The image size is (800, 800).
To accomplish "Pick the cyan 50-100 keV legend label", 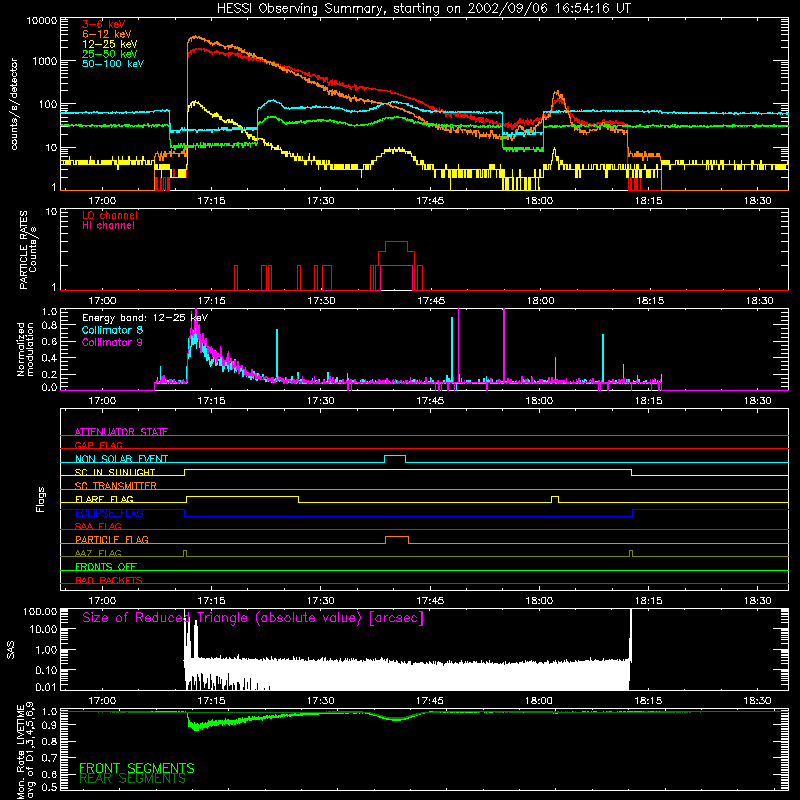I will pos(113,64).
